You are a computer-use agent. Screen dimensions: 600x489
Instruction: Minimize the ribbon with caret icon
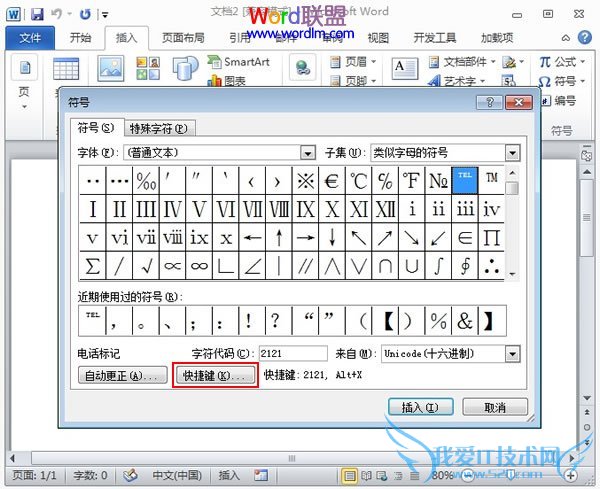click(x=566, y=38)
